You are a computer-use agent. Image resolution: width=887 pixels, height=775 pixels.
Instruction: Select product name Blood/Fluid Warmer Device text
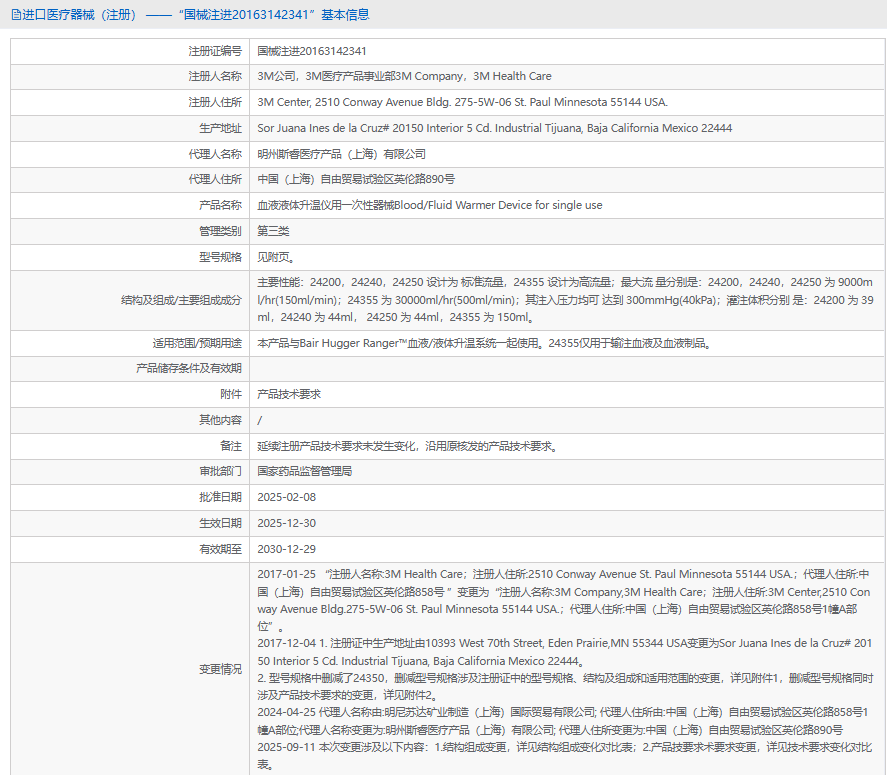pyautogui.click(x=429, y=205)
